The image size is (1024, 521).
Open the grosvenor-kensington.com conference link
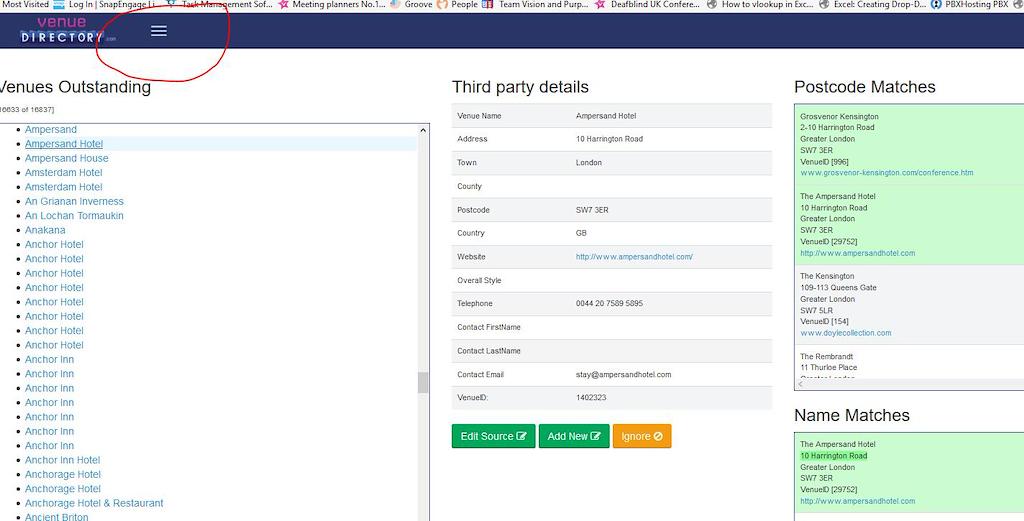pos(887,172)
